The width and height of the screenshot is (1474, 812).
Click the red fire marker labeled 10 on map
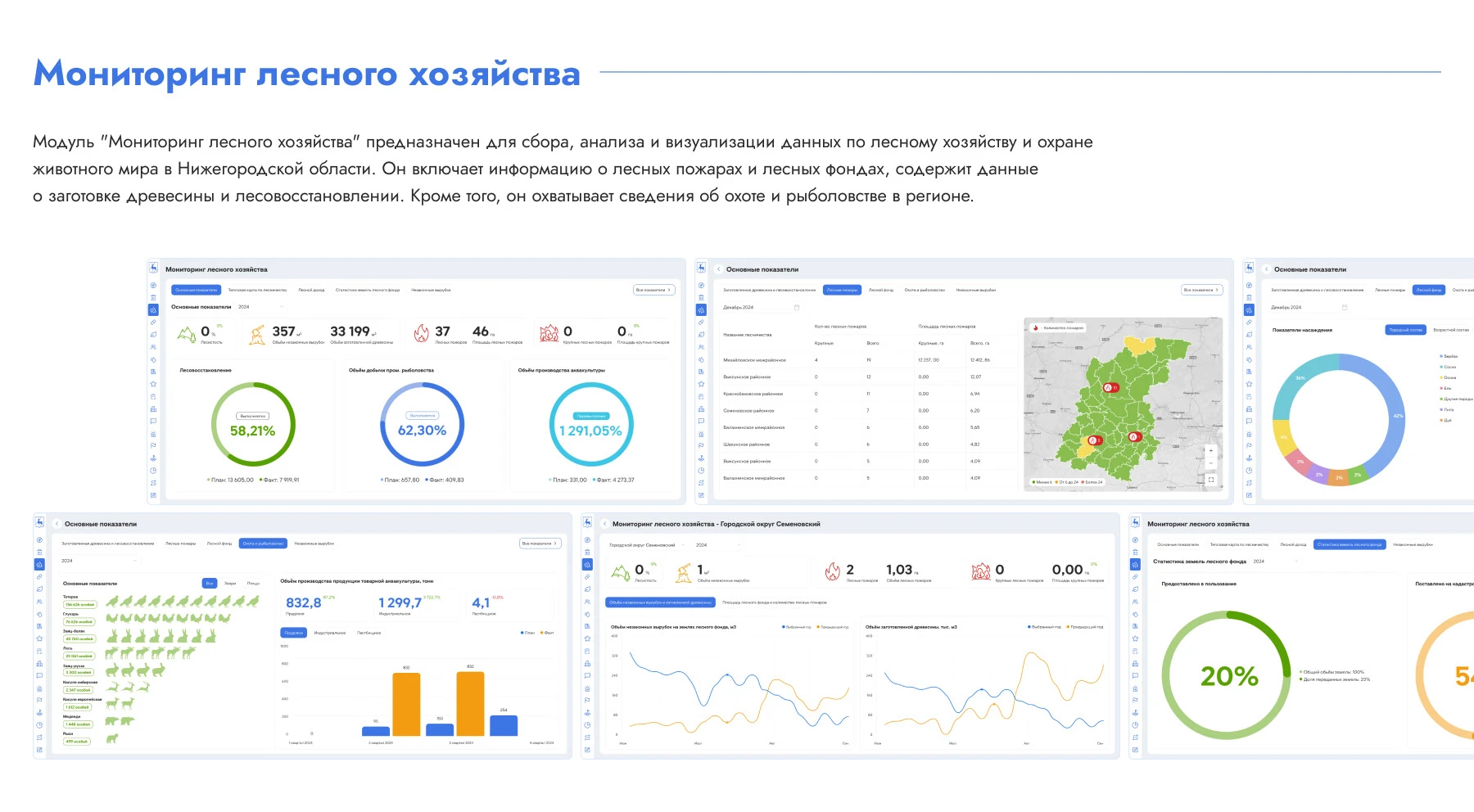[1110, 387]
